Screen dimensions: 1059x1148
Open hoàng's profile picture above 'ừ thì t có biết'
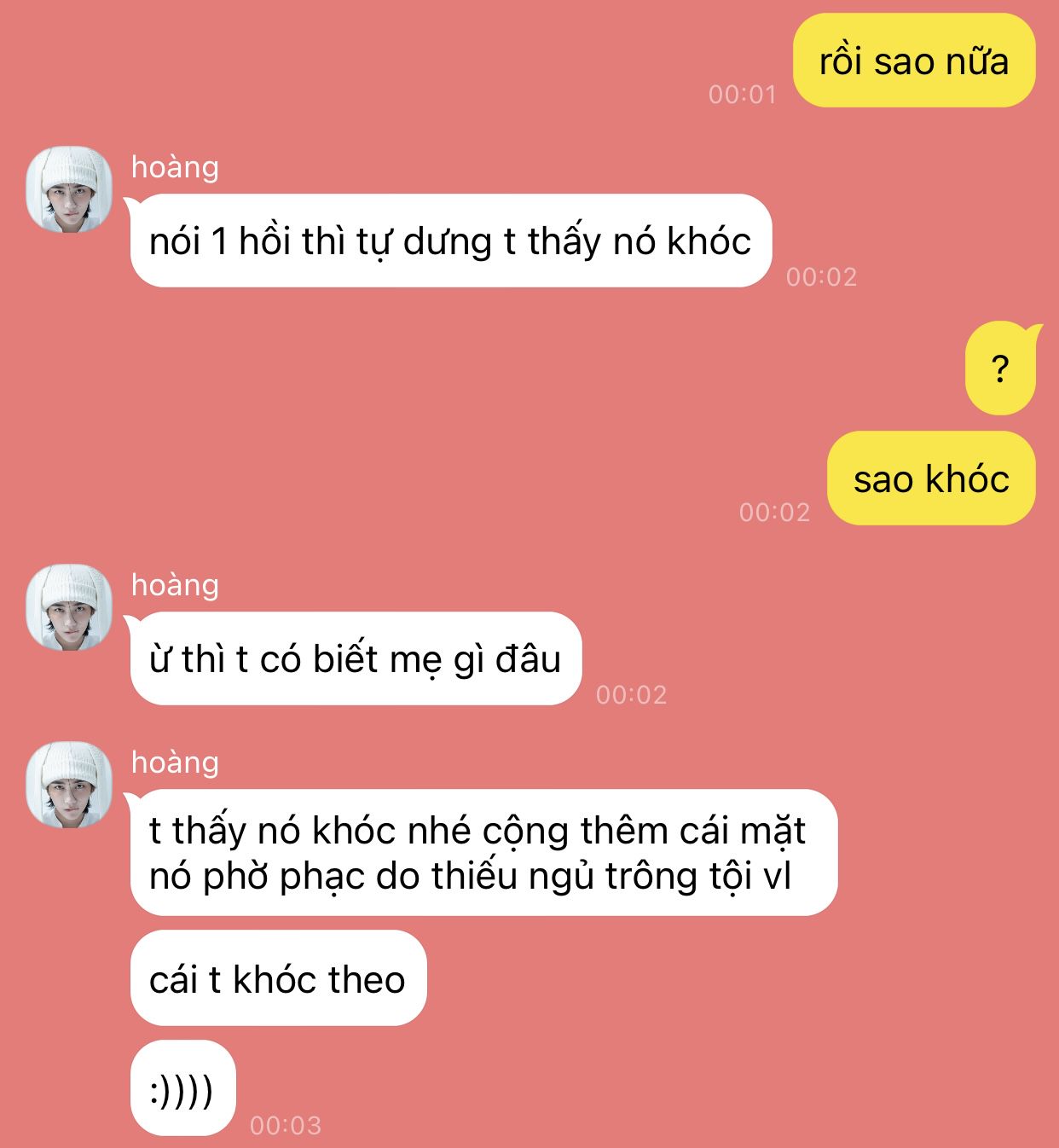click(69, 607)
